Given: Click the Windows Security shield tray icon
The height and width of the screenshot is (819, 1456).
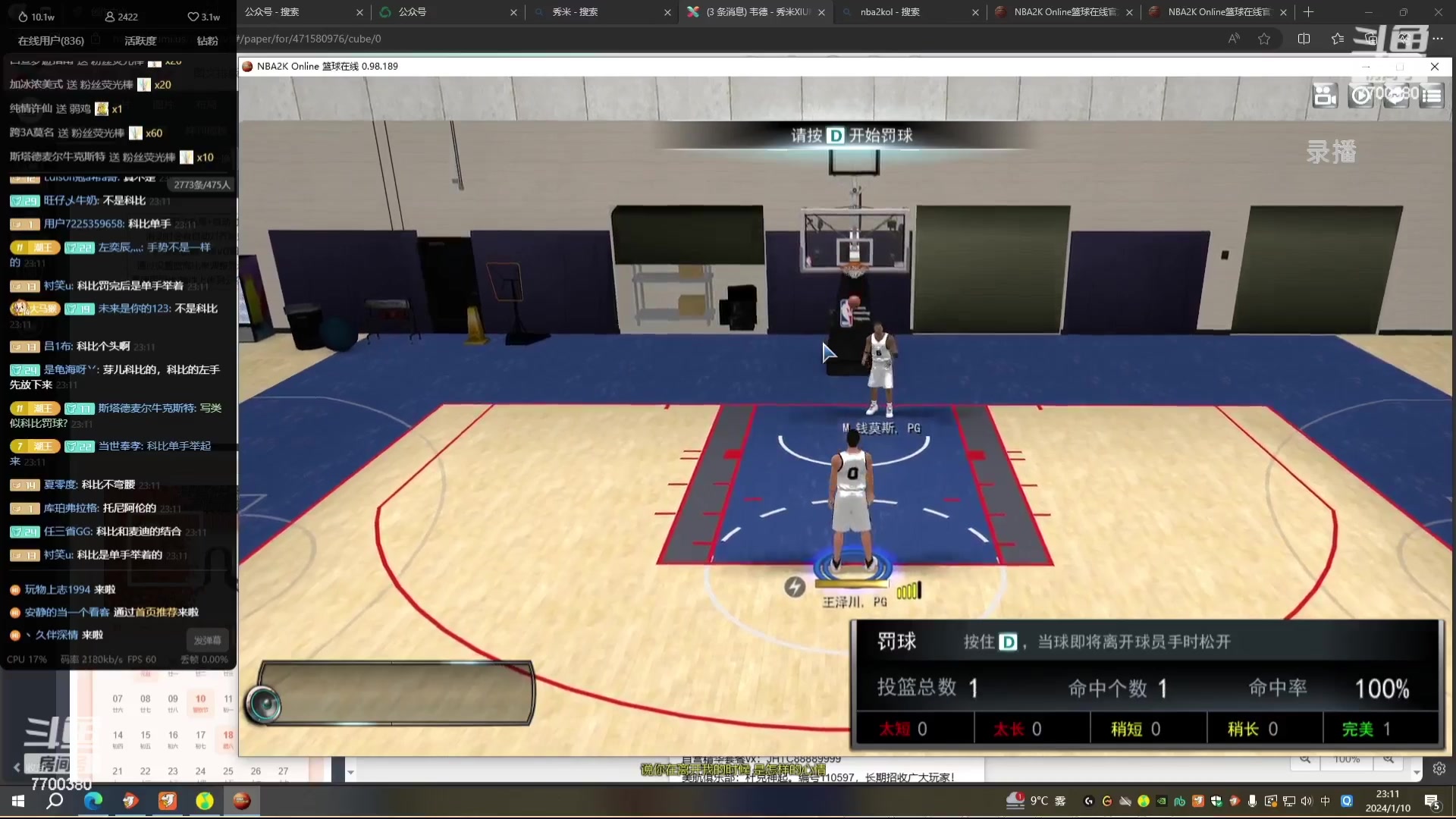Looking at the screenshot, I should 1216,801.
